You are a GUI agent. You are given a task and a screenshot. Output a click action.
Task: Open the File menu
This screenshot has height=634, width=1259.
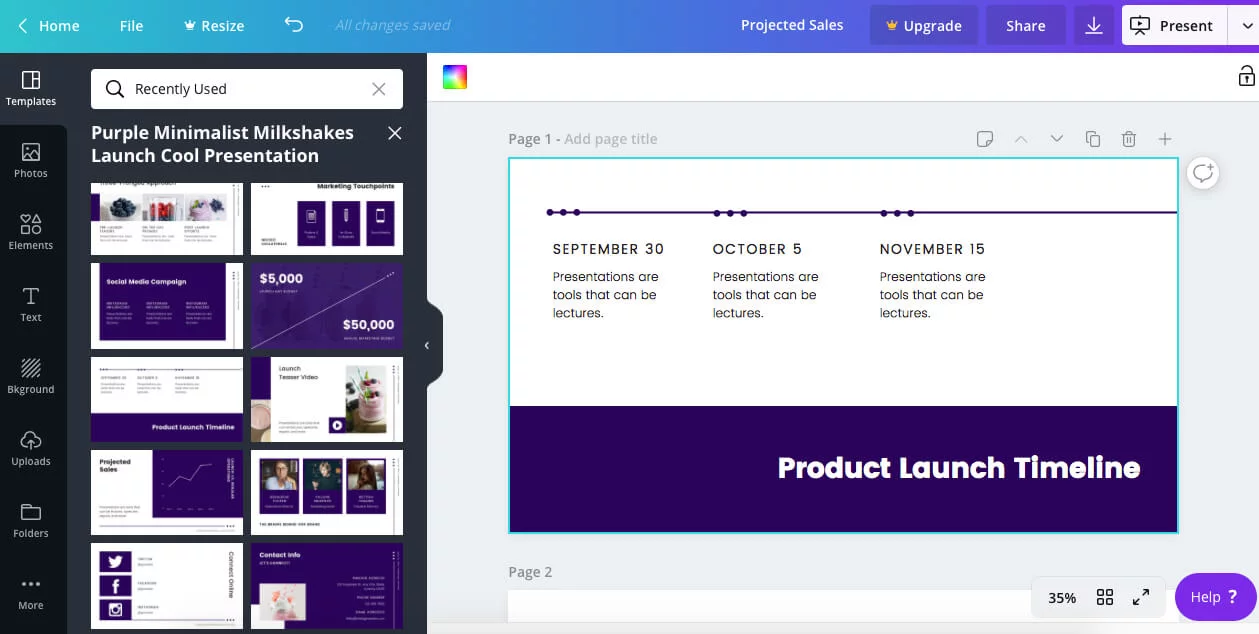click(x=130, y=25)
